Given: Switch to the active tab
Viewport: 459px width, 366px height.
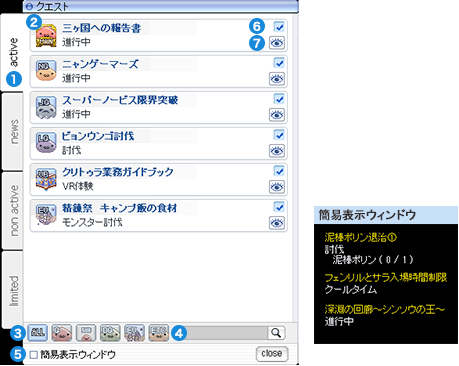Looking at the screenshot, I should coord(13,52).
